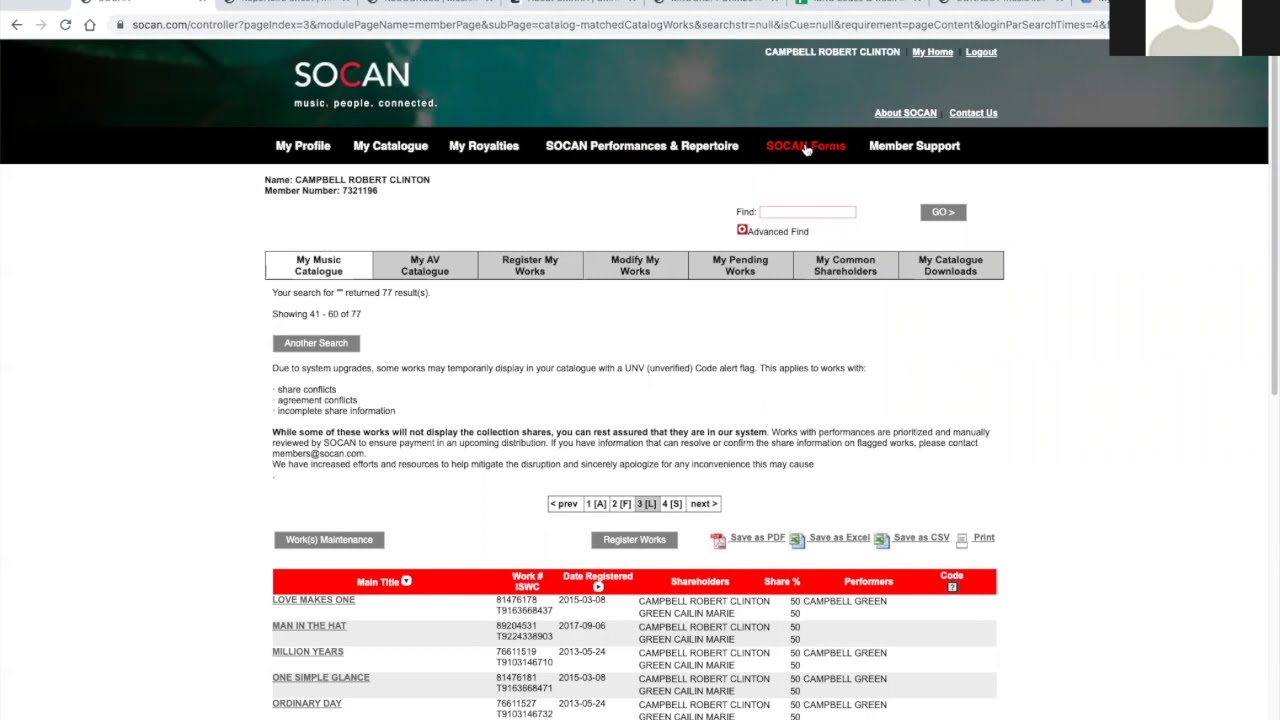Open Contact Us link
This screenshot has width=1280, height=720.
973,113
